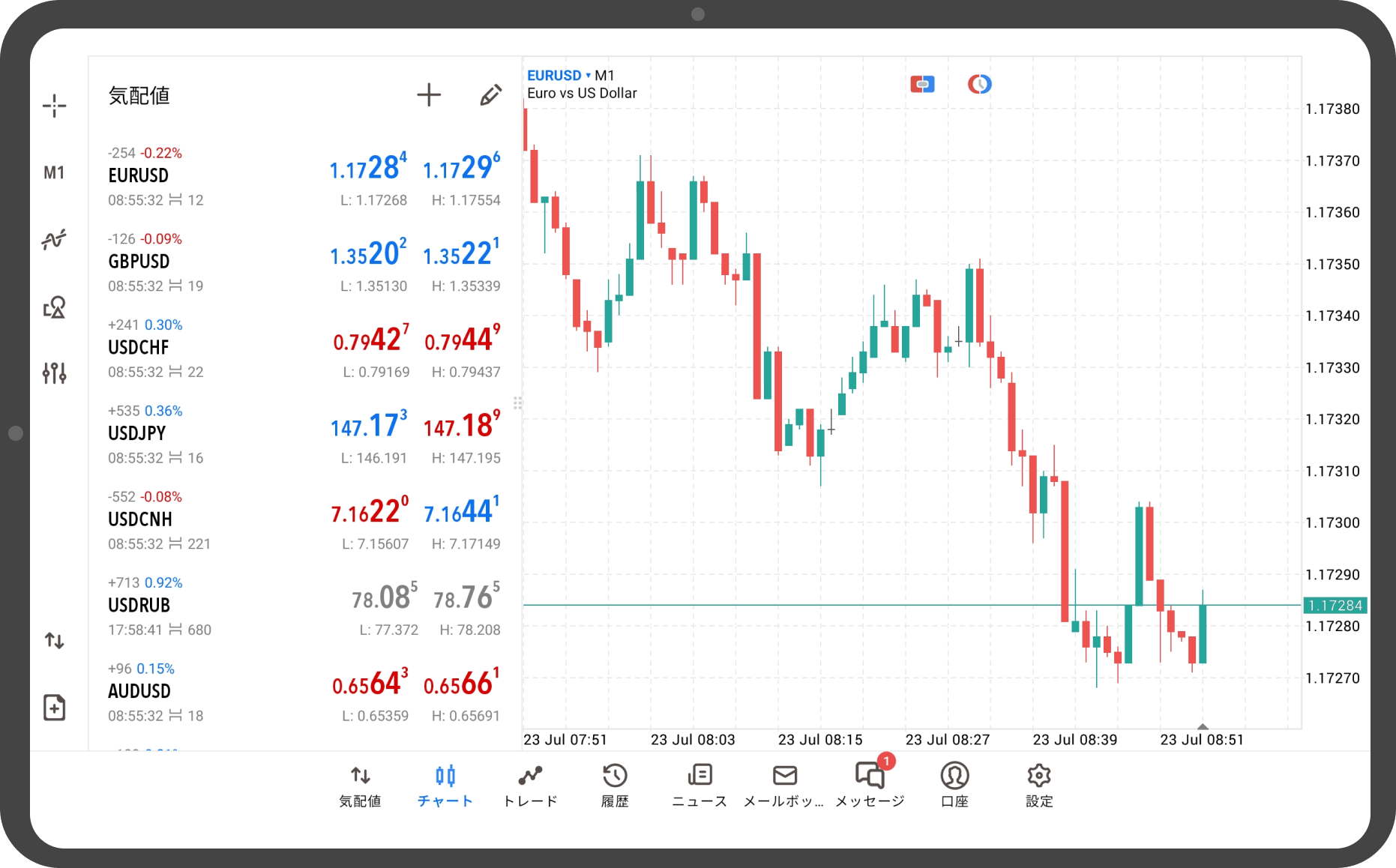Open chart settings sliders icon
Viewport: 1396px width, 868px height.
[x=54, y=373]
